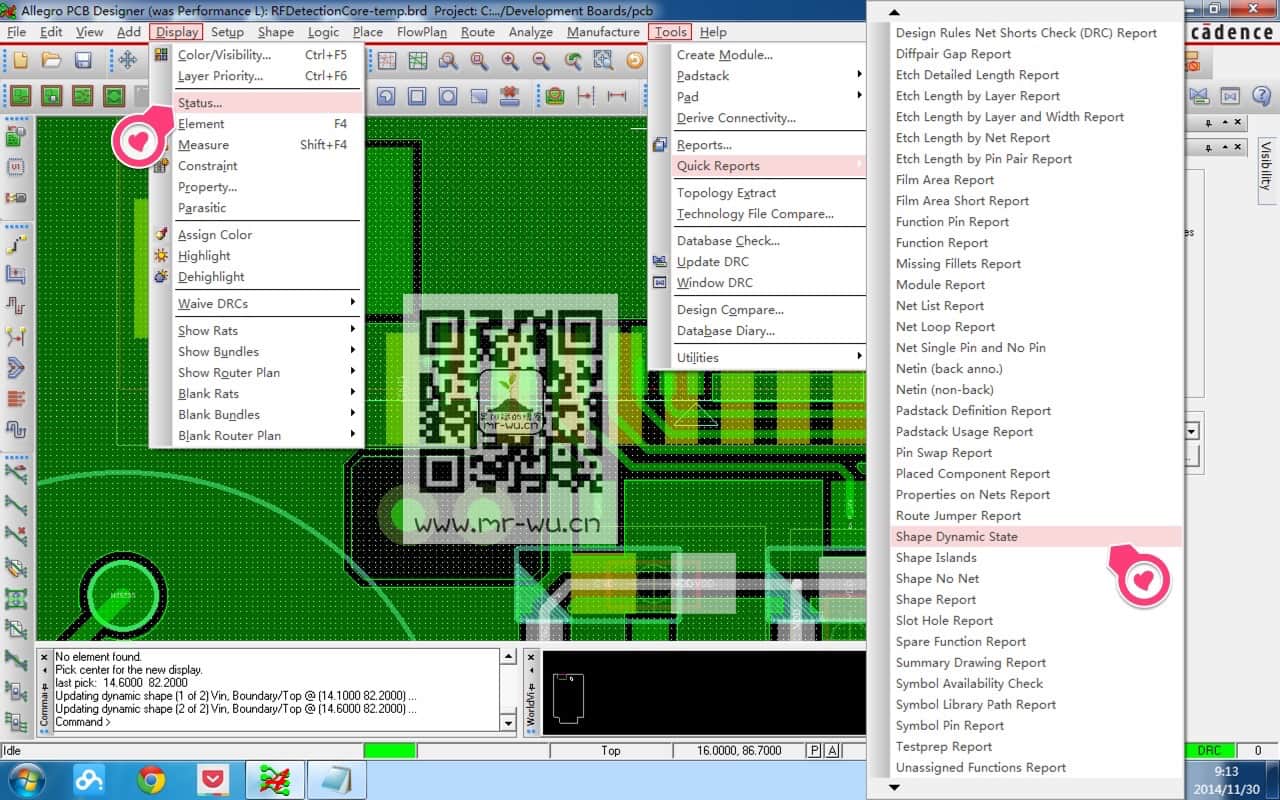
Task: Select Shape Dynamic State report
Action: pos(1036,537)
